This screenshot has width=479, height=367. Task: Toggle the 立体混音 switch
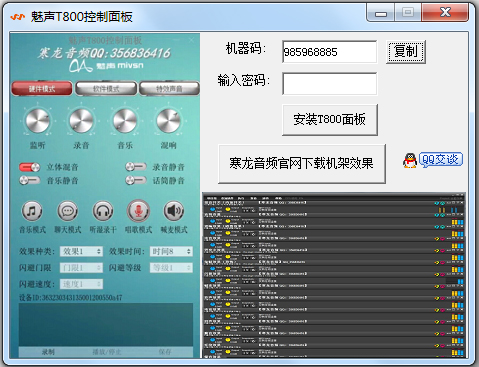(x=29, y=167)
